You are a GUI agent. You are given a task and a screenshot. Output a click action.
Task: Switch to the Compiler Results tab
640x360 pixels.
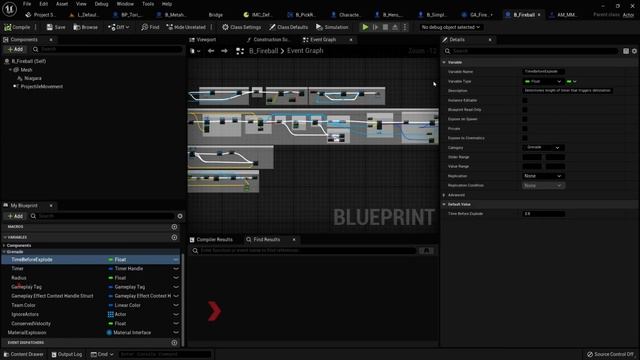tap(211, 240)
